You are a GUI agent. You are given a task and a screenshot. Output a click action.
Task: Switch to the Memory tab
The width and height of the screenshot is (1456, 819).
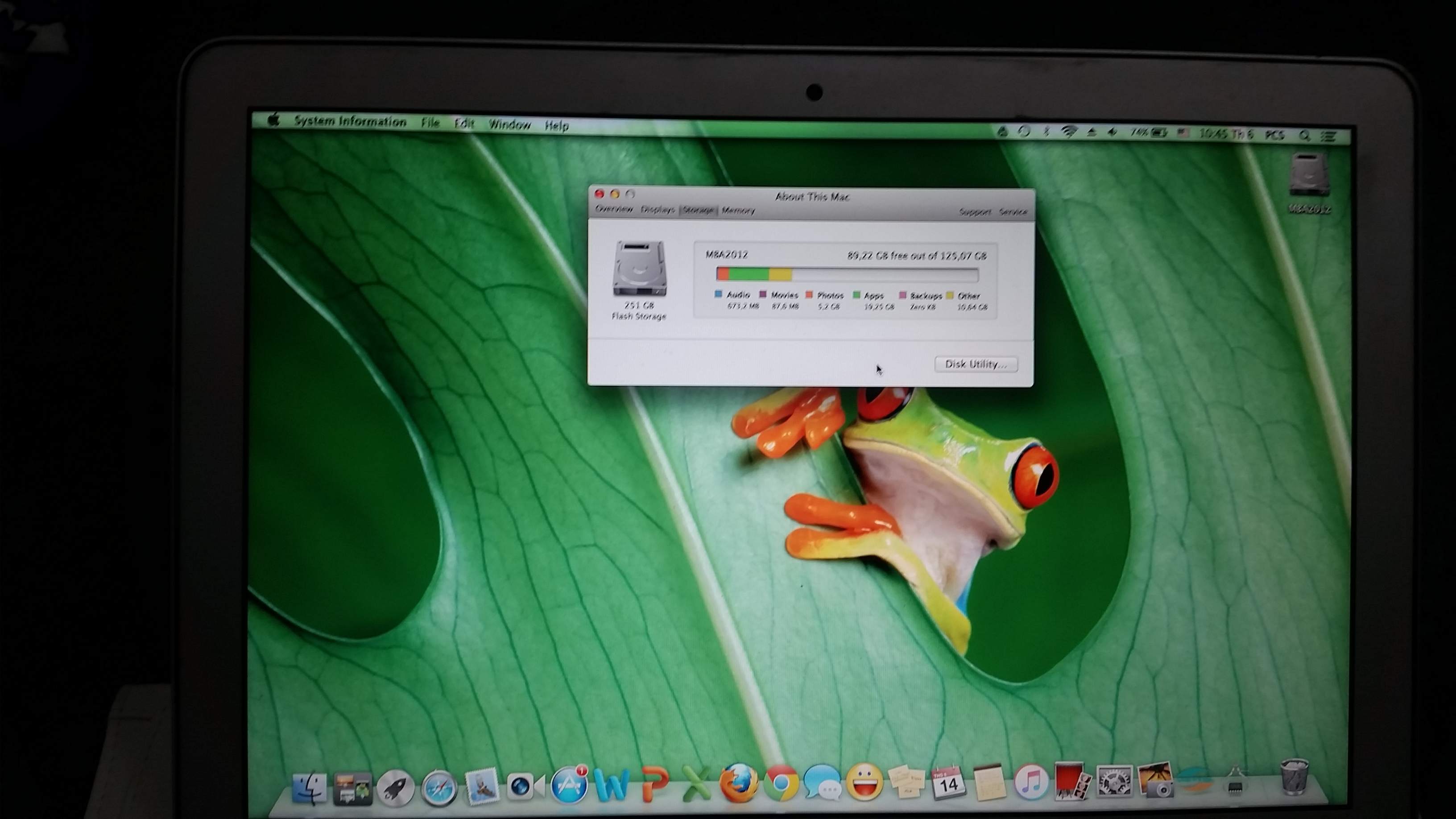click(738, 211)
